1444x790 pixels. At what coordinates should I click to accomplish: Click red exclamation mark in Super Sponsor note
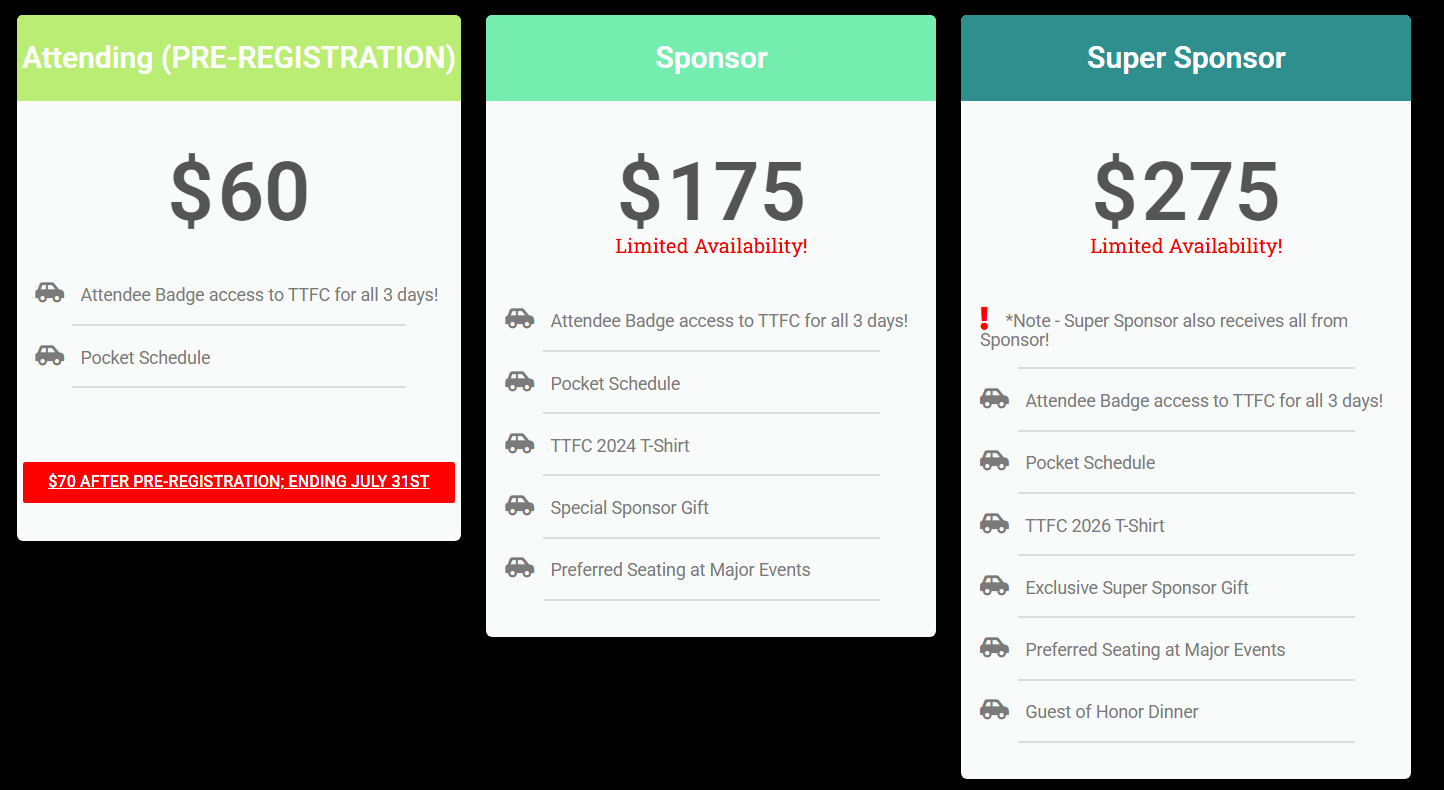click(985, 319)
